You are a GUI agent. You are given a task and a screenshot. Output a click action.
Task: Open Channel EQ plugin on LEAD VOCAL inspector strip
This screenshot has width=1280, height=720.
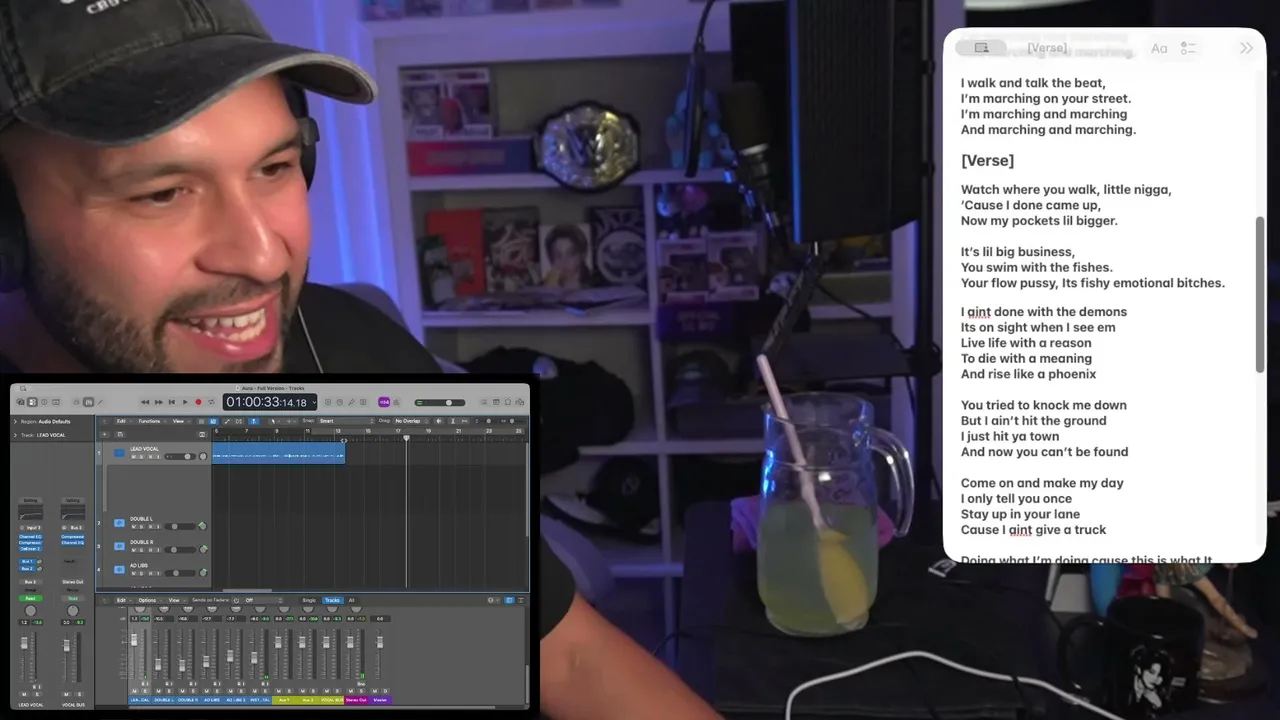(x=30, y=536)
